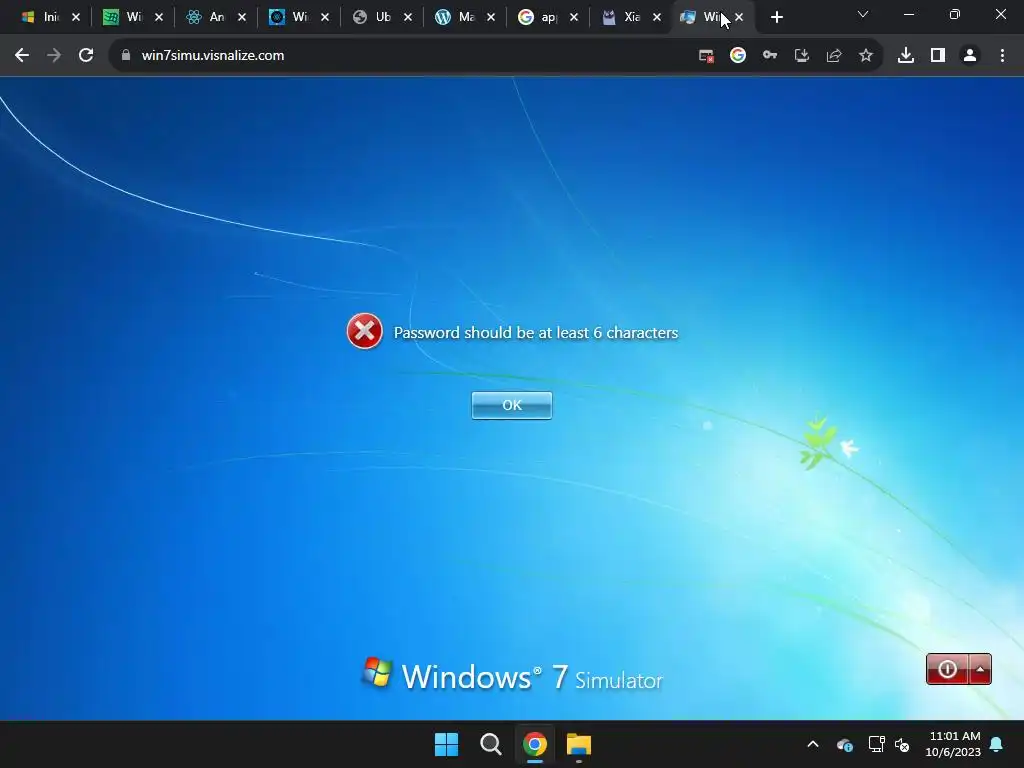Reload the win7simu page

click(86, 56)
